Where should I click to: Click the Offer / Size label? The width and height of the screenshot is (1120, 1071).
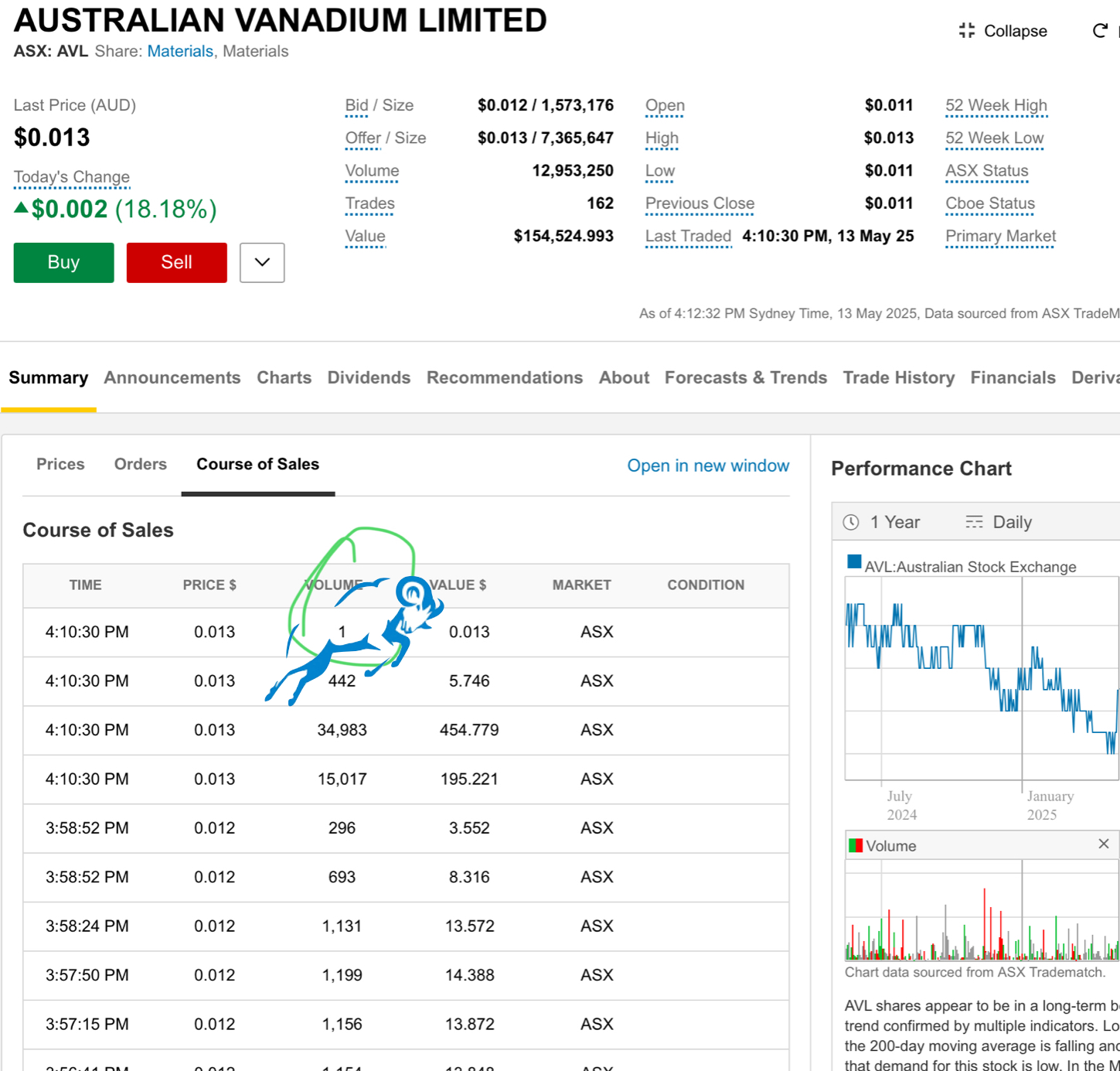[x=385, y=138]
